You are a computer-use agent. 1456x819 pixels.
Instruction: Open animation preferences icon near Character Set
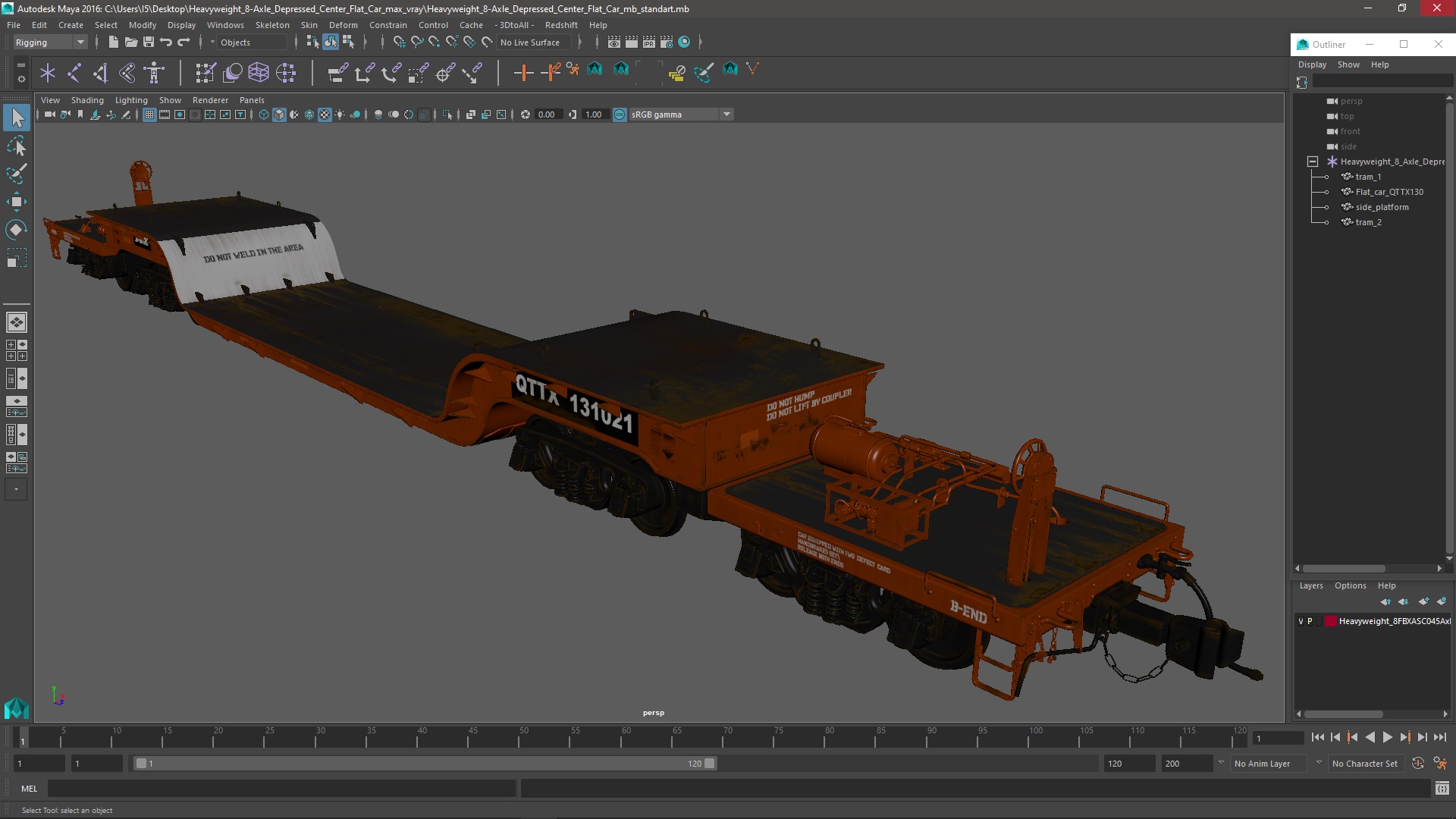(1440, 764)
